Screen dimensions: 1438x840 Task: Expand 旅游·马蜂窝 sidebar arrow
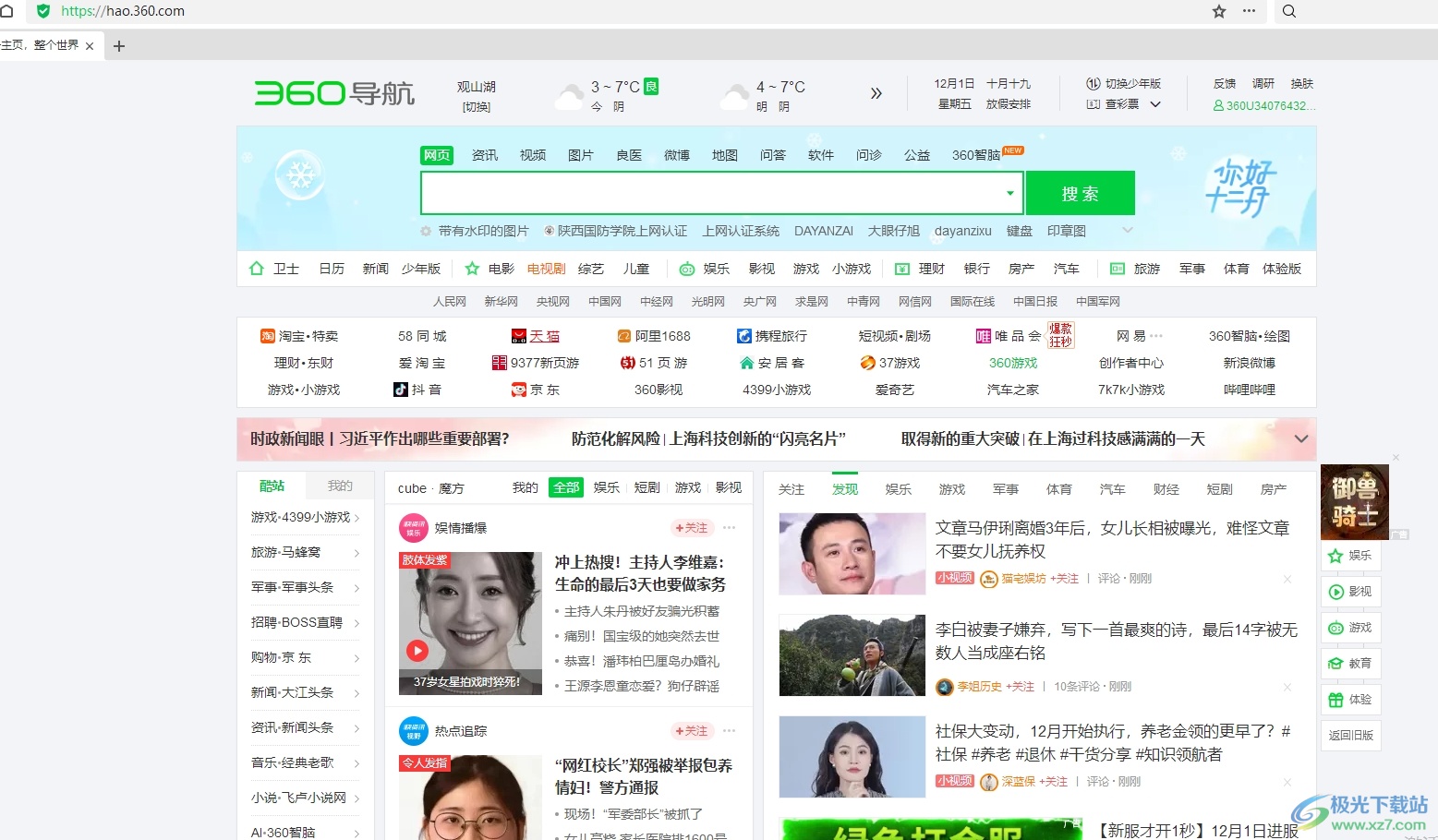357,553
